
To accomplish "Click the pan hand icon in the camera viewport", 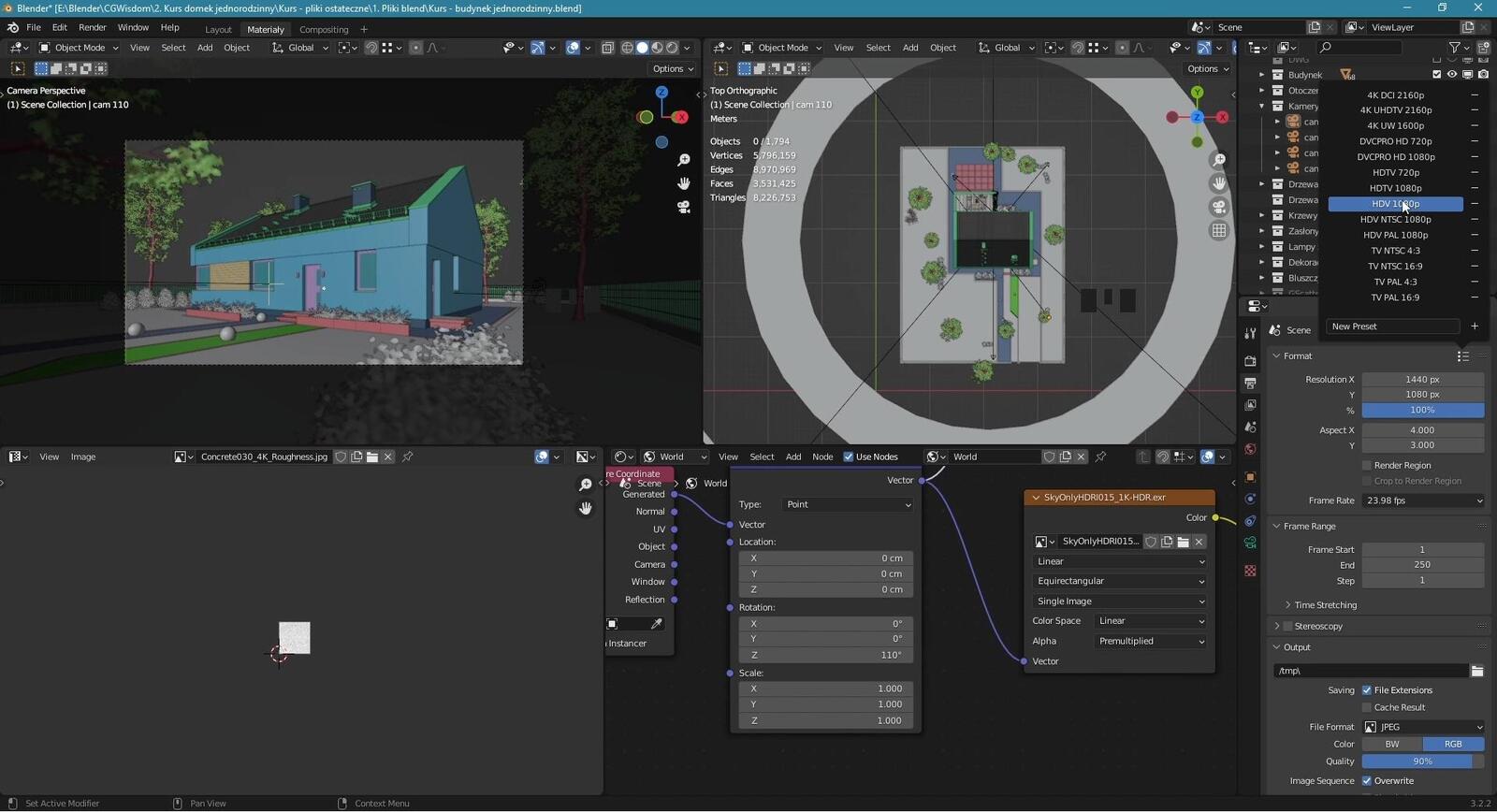I will click(x=684, y=183).
